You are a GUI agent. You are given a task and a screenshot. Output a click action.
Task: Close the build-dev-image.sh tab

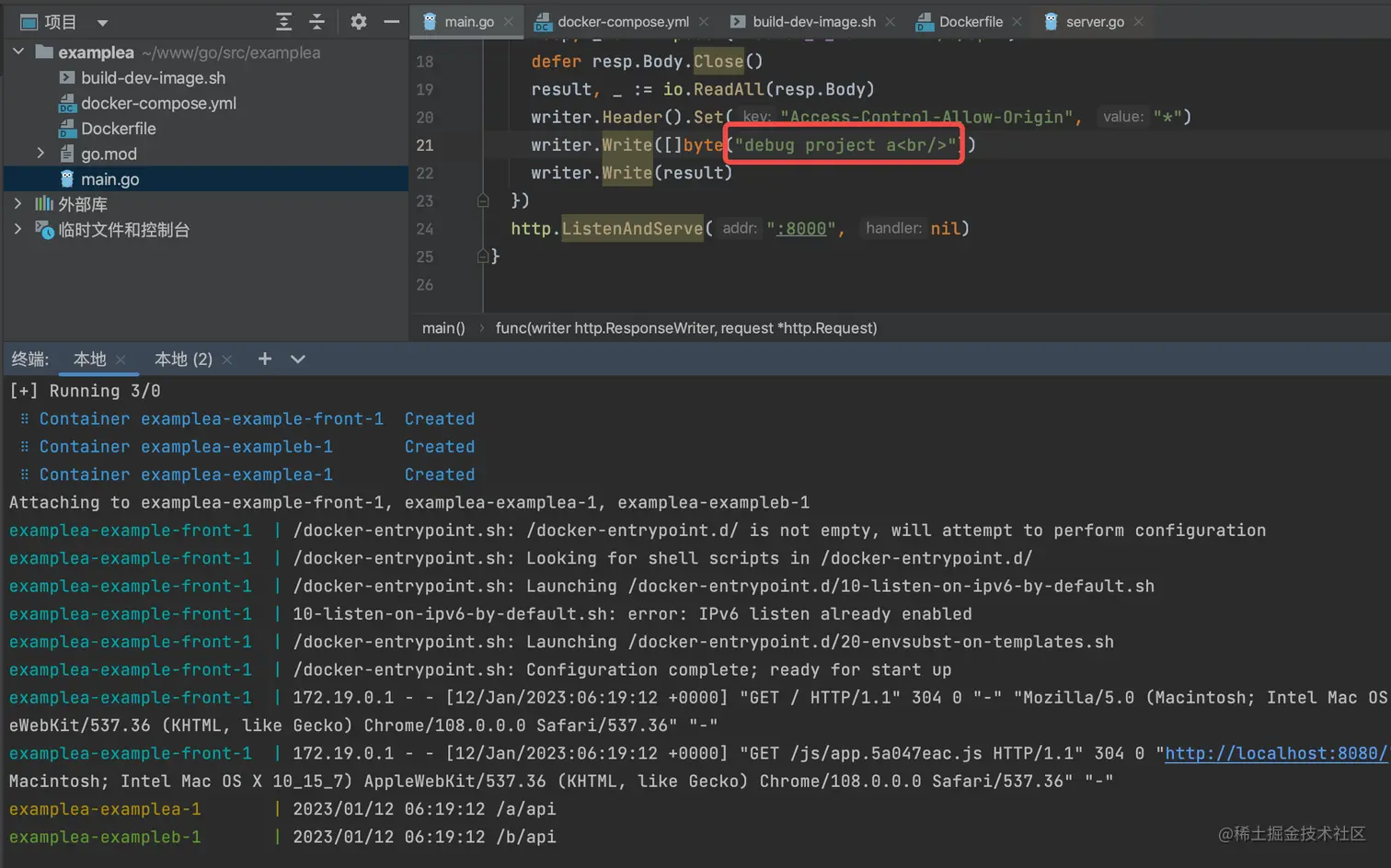coord(890,22)
